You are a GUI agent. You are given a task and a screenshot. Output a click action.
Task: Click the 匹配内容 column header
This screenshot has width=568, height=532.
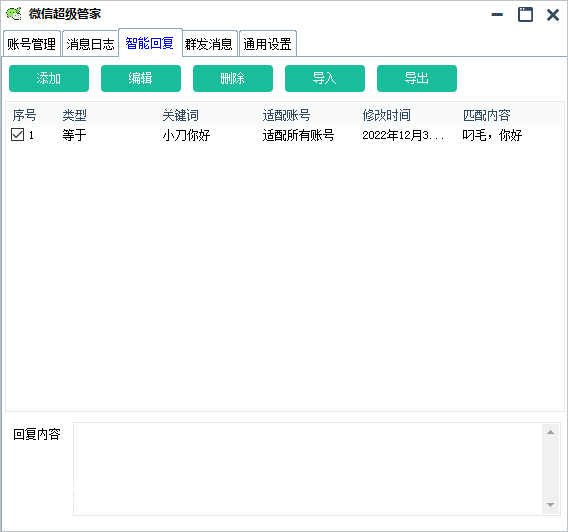[x=486, y=115]
